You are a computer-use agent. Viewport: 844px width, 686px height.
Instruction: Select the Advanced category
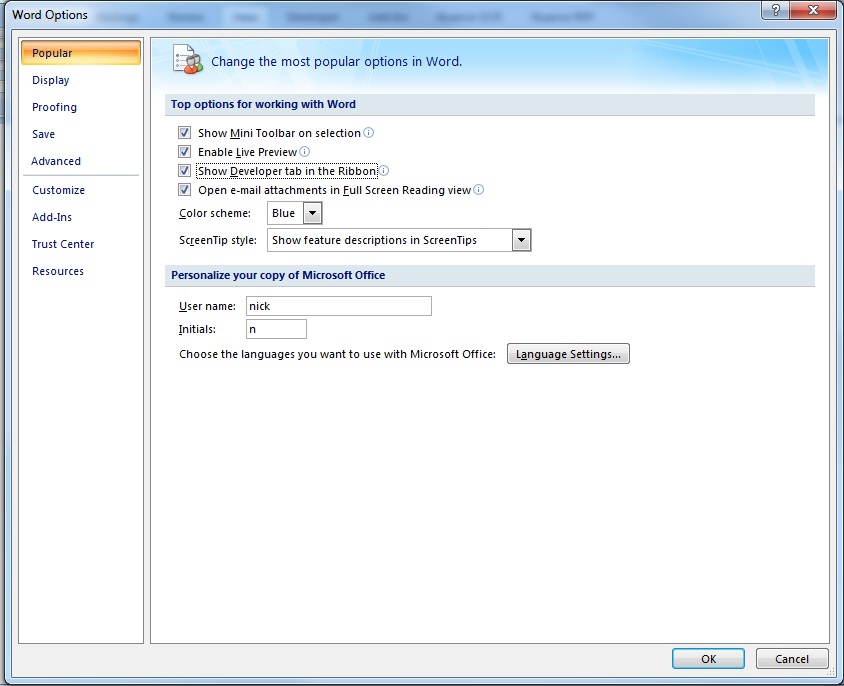(56, 161)
